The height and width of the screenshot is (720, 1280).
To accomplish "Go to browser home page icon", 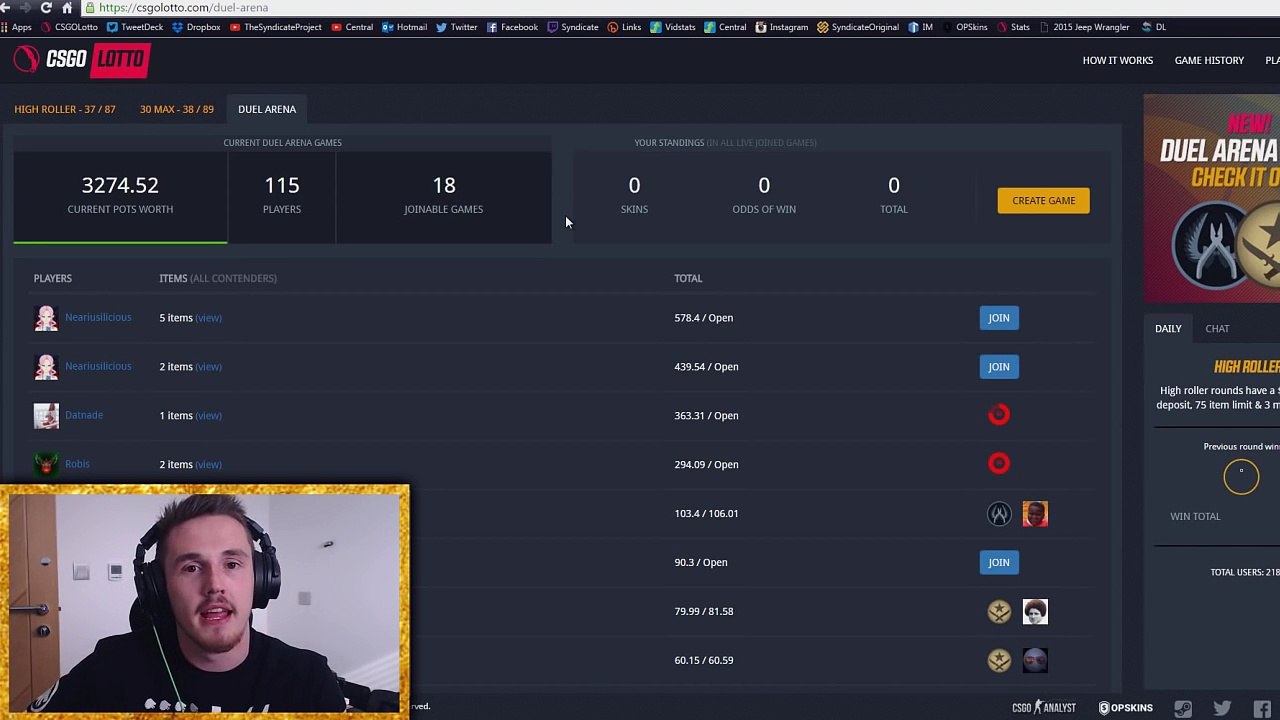I will tap(67, 7).
